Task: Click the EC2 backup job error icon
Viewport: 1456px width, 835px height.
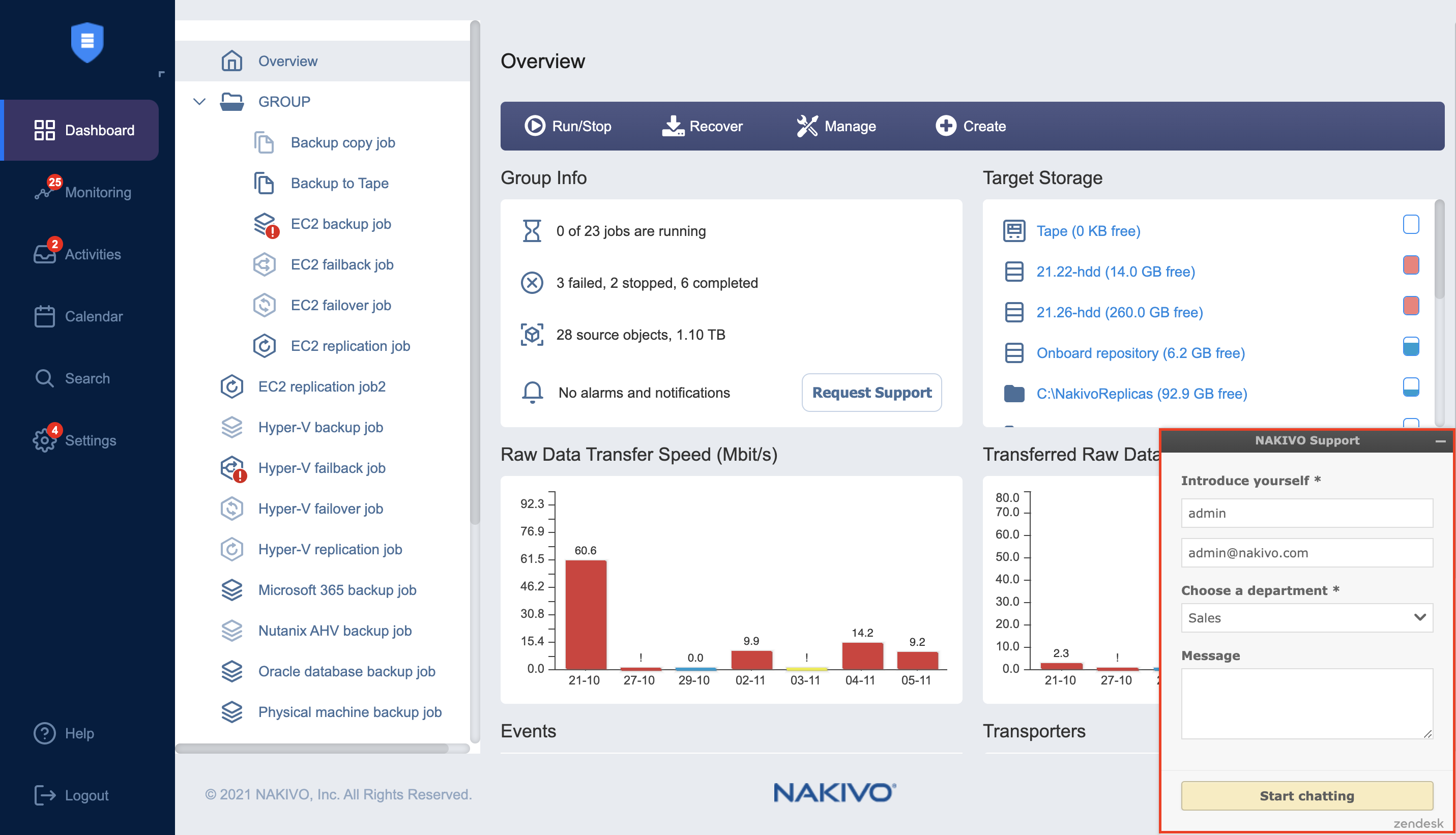Action: coord(273,232)
